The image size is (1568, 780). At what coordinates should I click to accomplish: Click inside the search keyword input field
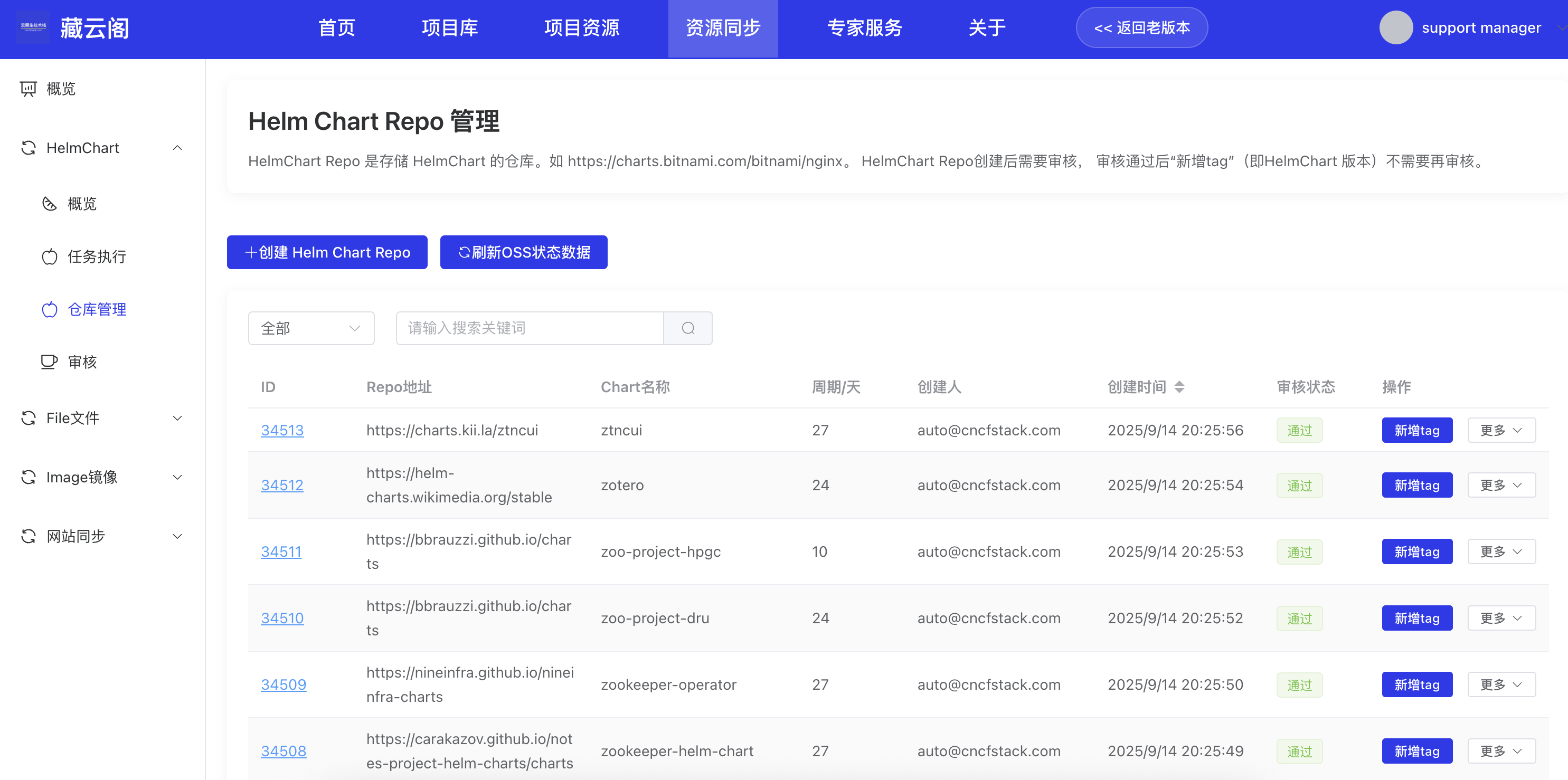[x=524, y=328]
